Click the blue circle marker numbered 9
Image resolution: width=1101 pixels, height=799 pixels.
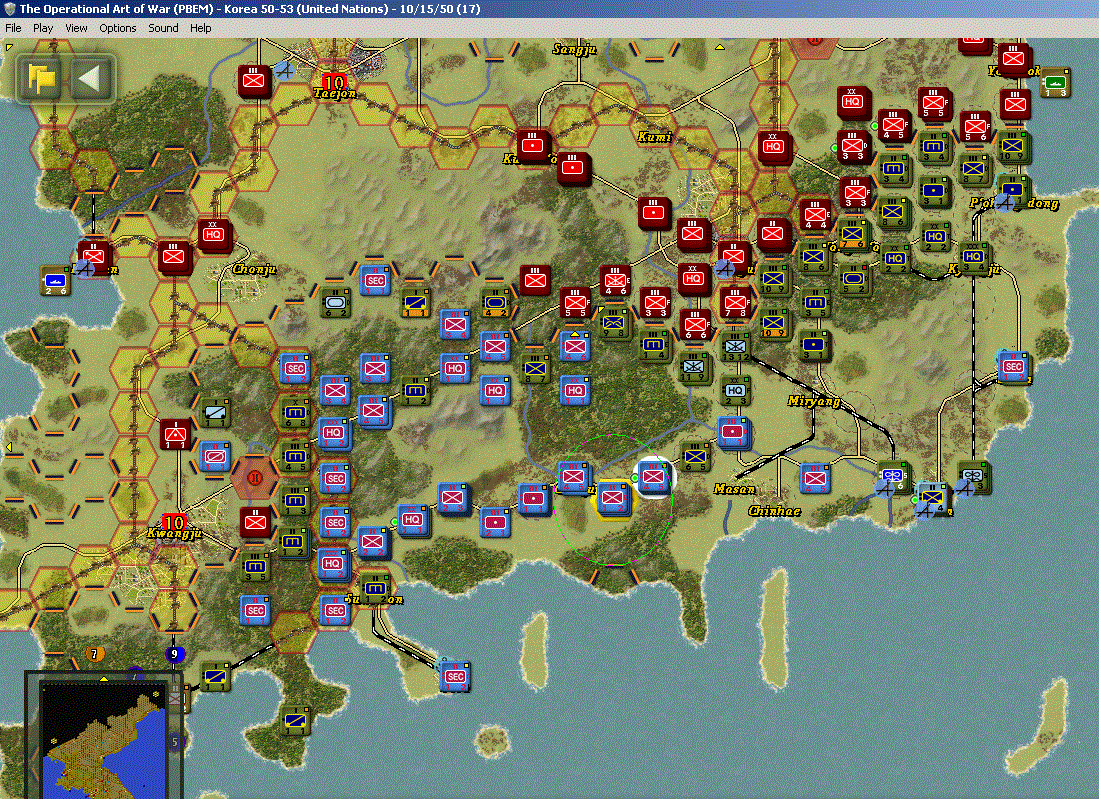174,654
